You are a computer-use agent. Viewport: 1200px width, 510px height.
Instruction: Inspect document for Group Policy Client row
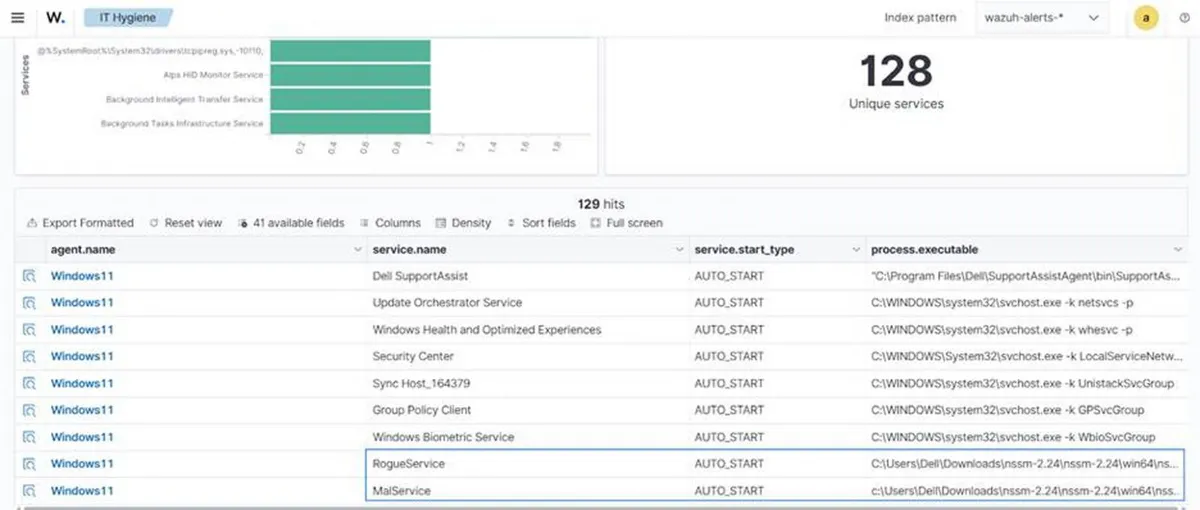click(x=29, y=410)
